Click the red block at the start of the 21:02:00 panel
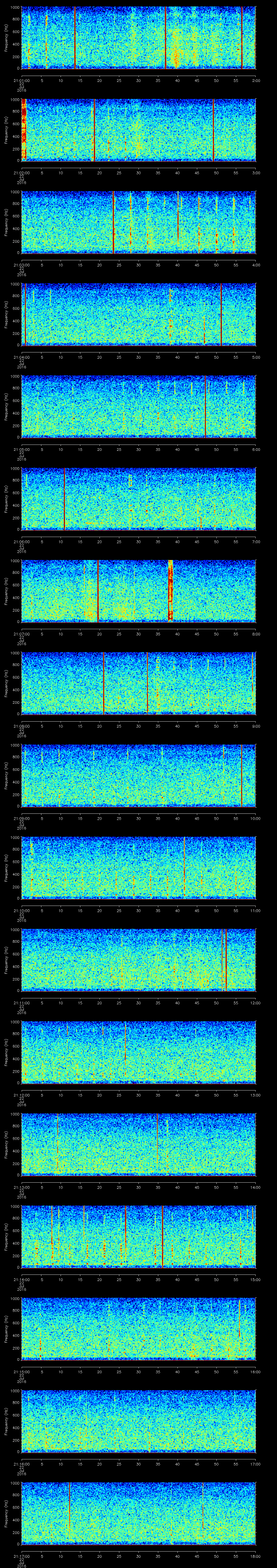 click(x=24, y=130)
